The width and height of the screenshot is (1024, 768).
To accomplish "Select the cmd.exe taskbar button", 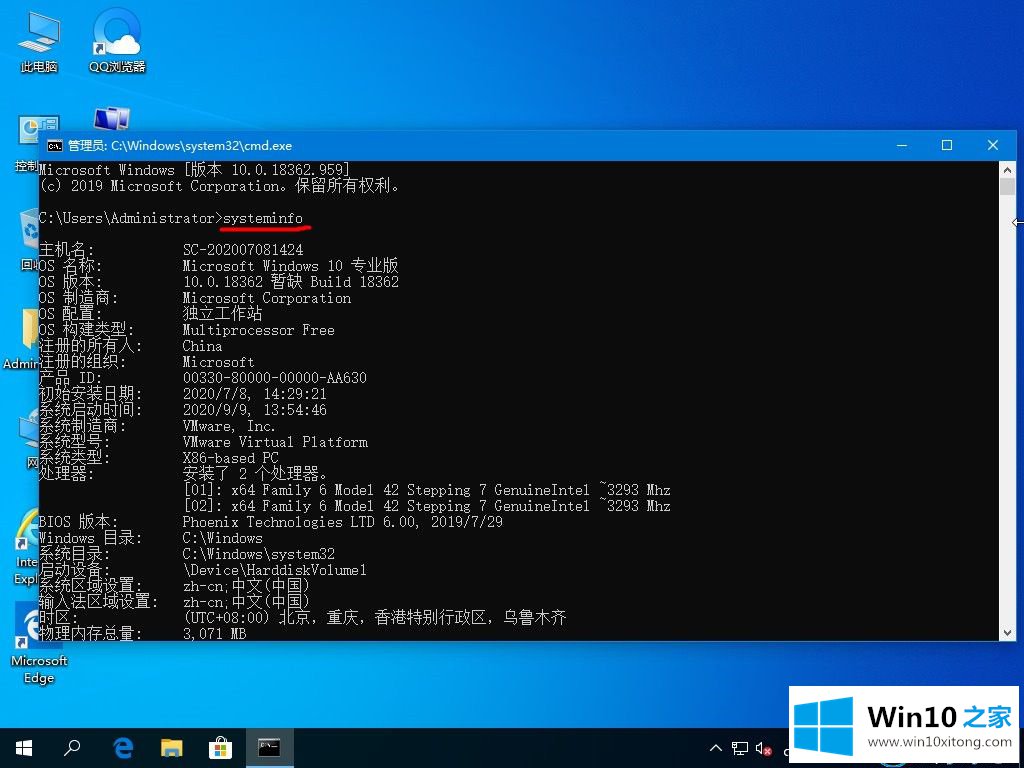I will [x=269, y=748].
